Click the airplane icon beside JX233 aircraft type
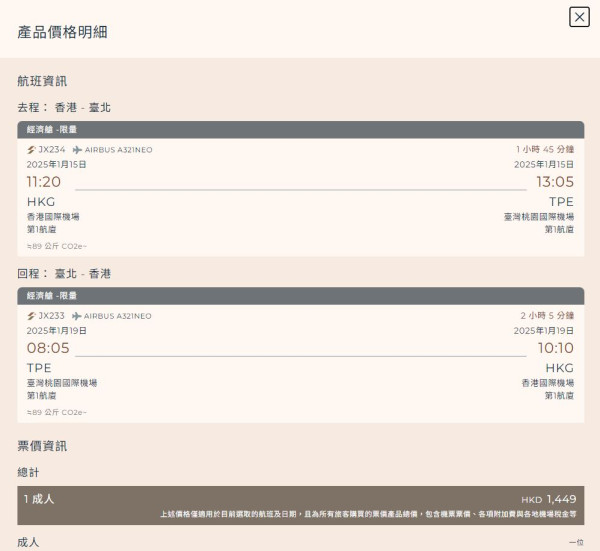This screenshot has width=600, height=551. click(x=77, y=316)
